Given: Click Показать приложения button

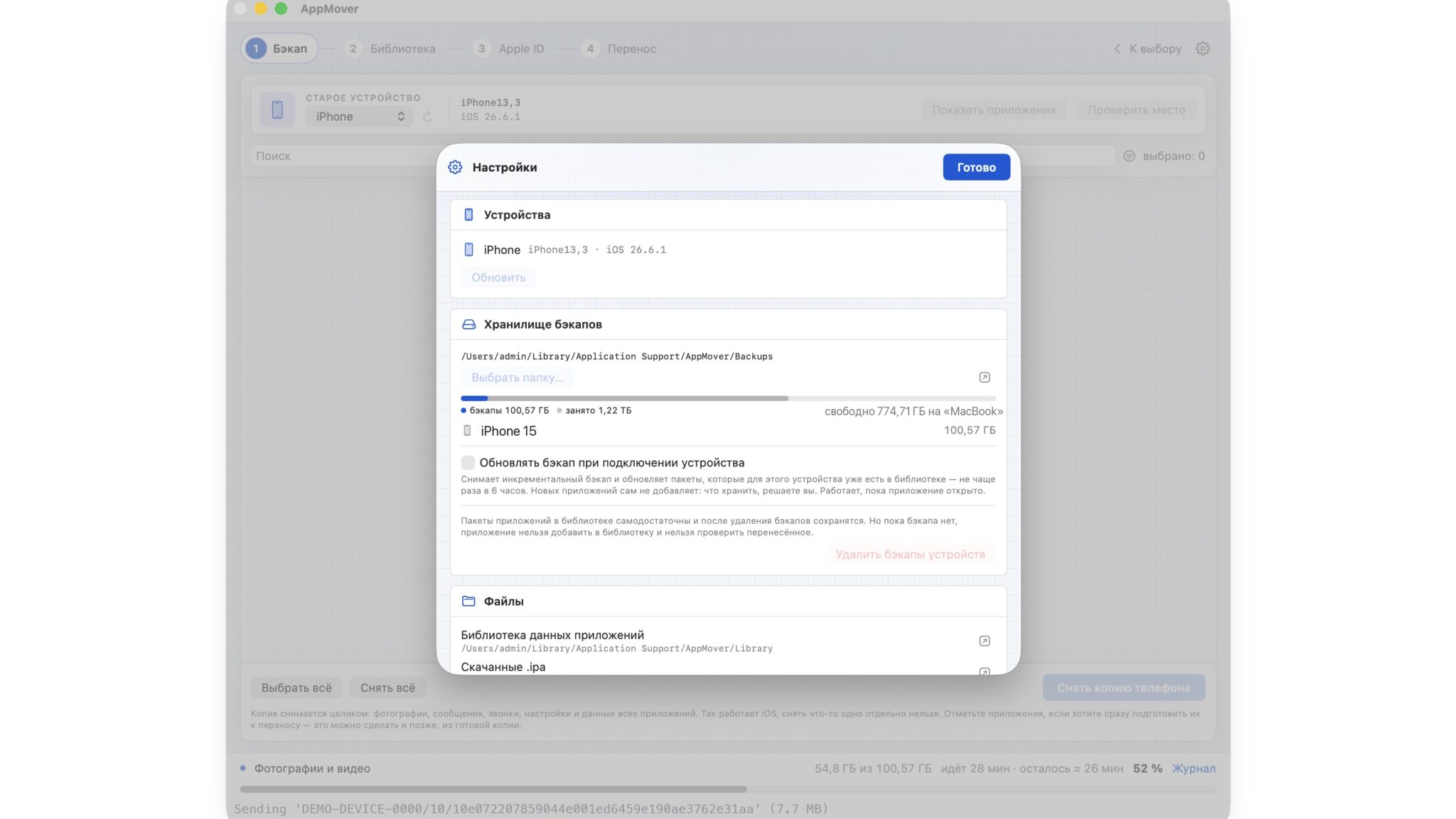Looking at the screenshot, I should click(993, 109).
